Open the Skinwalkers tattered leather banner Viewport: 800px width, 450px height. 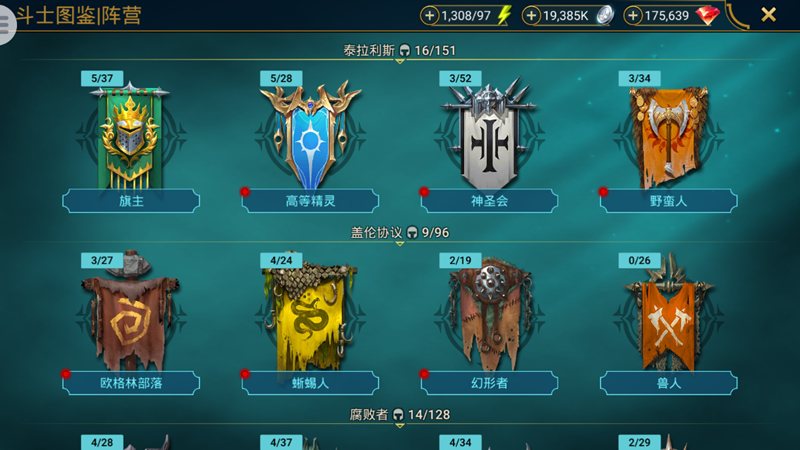click(x=489, y=314)
